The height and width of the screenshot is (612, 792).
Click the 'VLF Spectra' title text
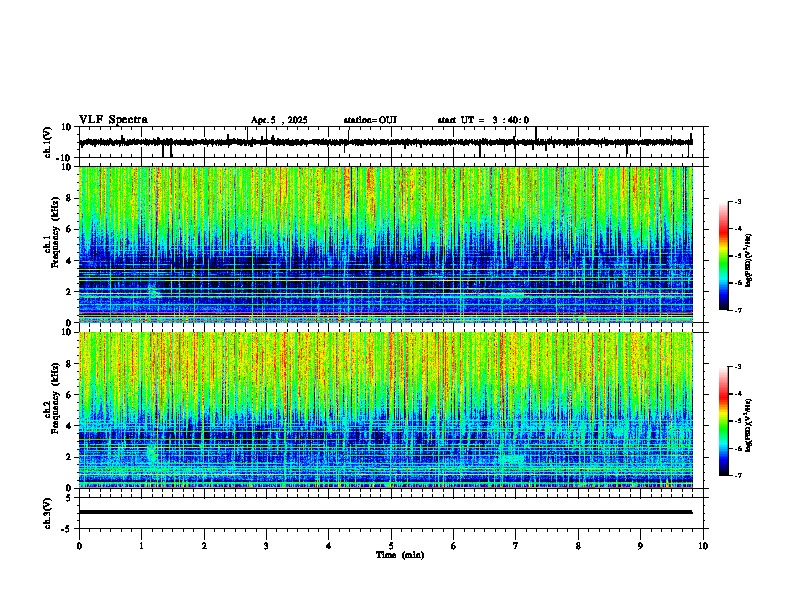click(113, 120)
